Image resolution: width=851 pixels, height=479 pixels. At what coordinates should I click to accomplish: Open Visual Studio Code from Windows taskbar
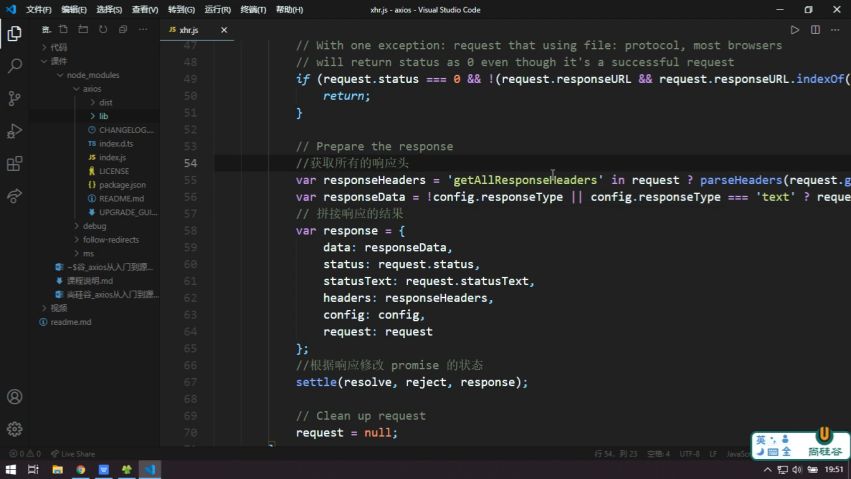[150, 469]
